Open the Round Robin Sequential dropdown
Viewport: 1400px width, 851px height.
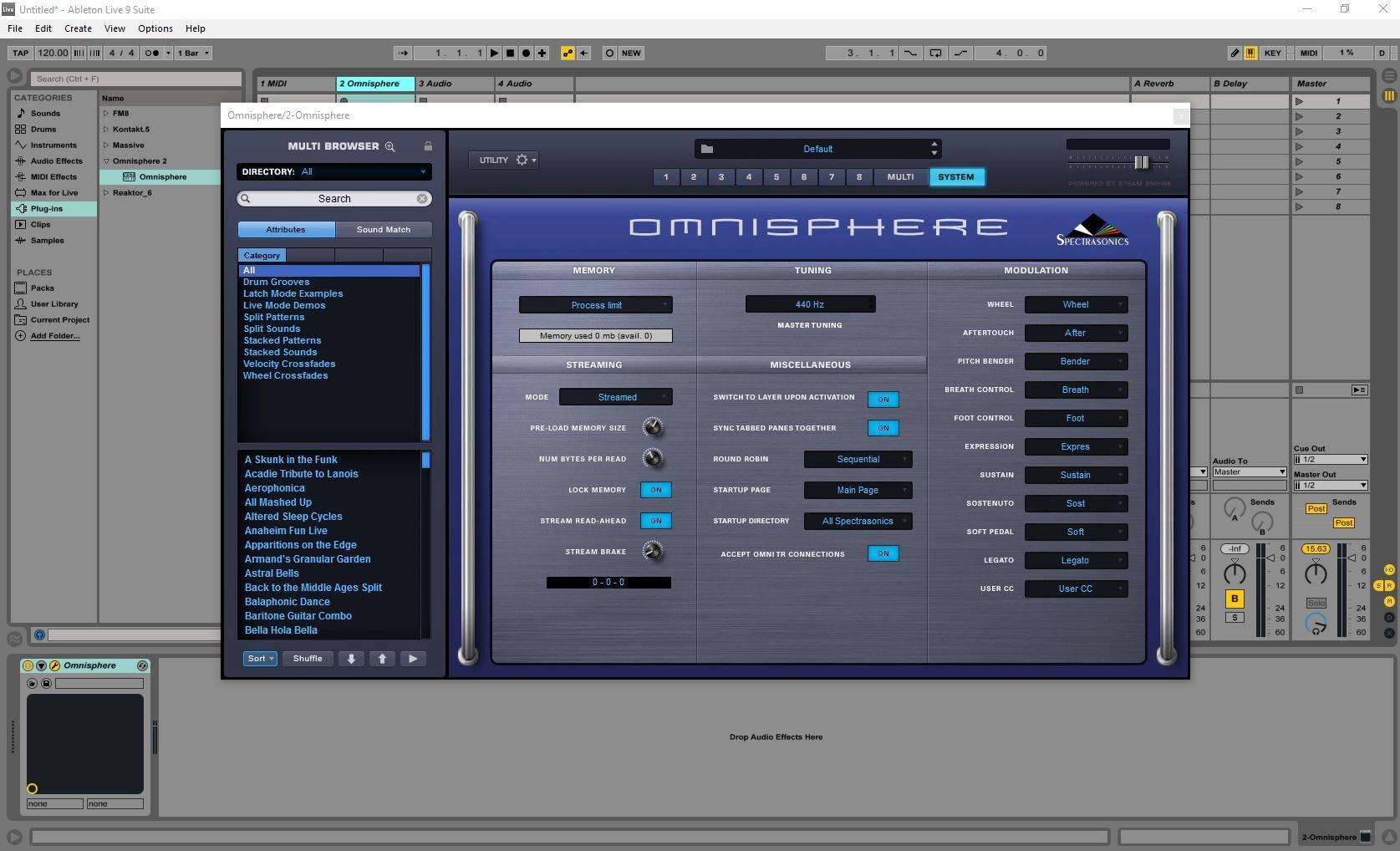pos(858,459)
